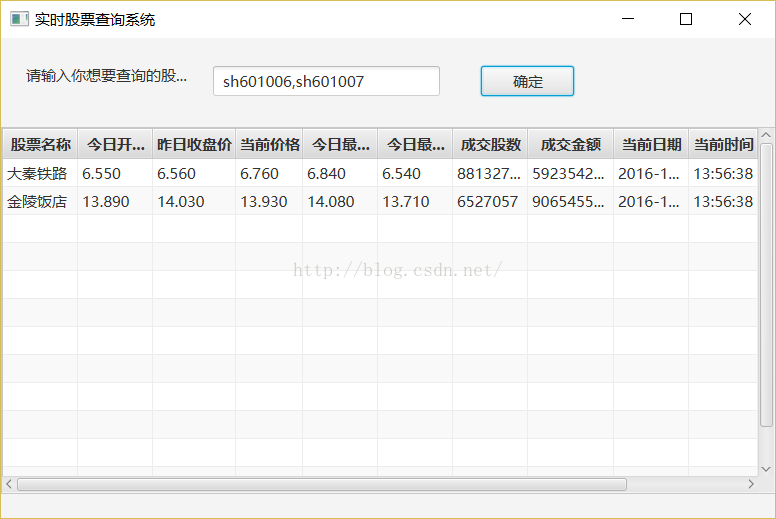
Task: Click the app icon in title bar
Action: [x=19, y=19]
